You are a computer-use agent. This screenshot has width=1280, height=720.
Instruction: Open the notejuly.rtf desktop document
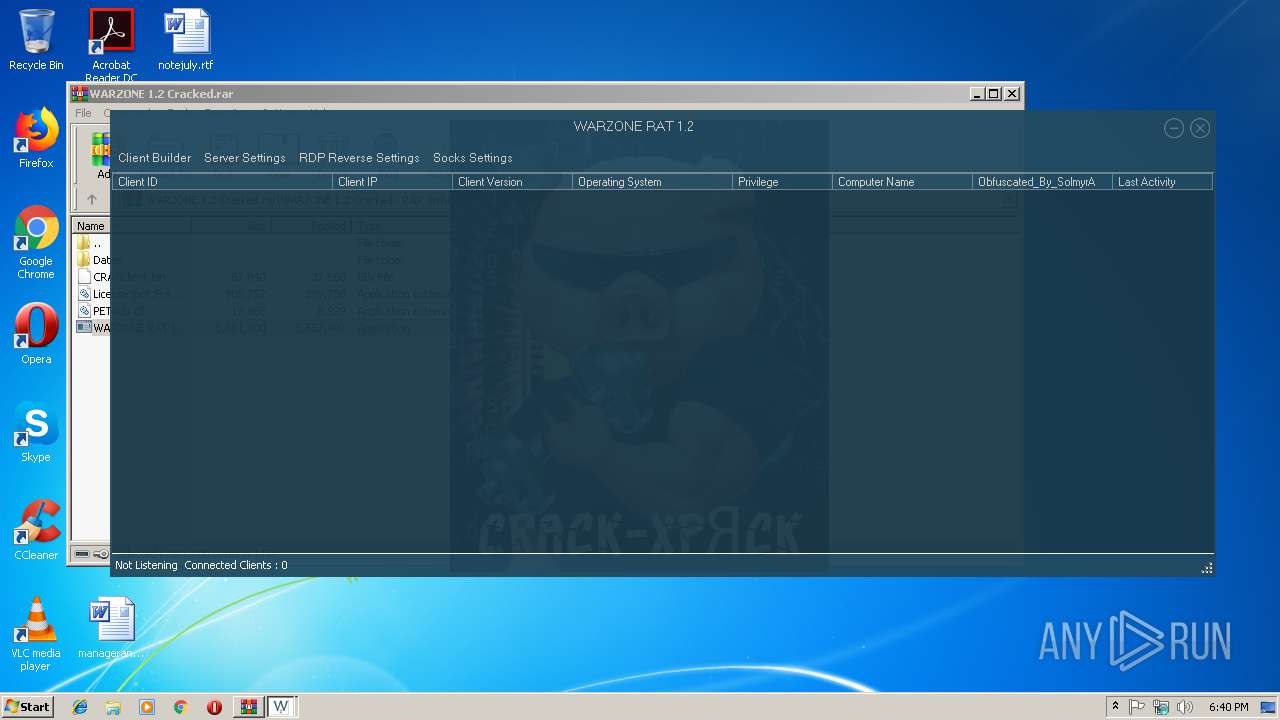[186, 40]
